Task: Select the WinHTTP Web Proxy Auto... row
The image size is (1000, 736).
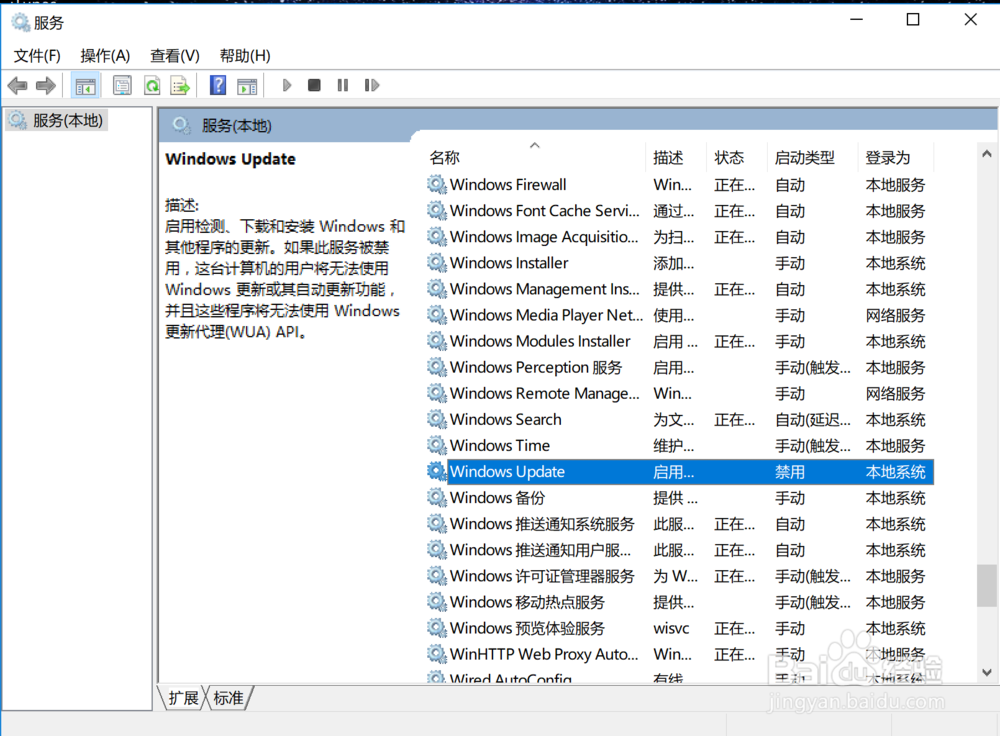Action: click(680, 654)
